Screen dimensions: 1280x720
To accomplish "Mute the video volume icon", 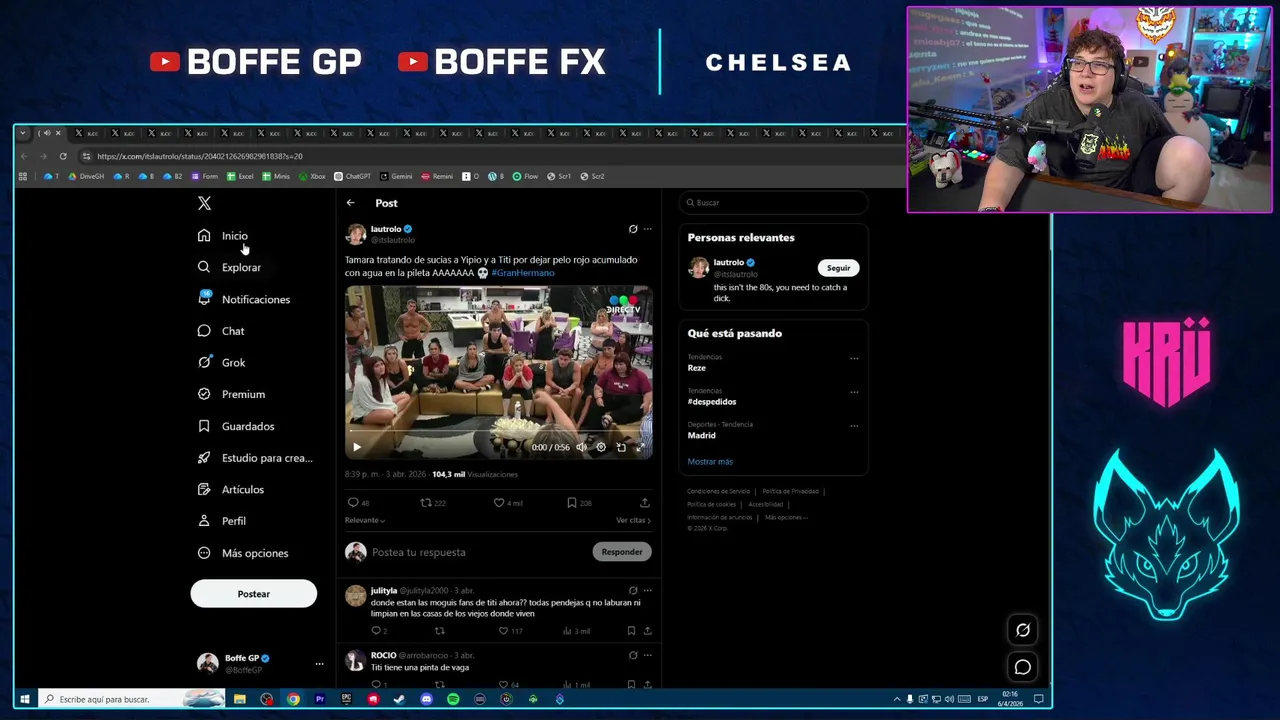I will point(581,447).
